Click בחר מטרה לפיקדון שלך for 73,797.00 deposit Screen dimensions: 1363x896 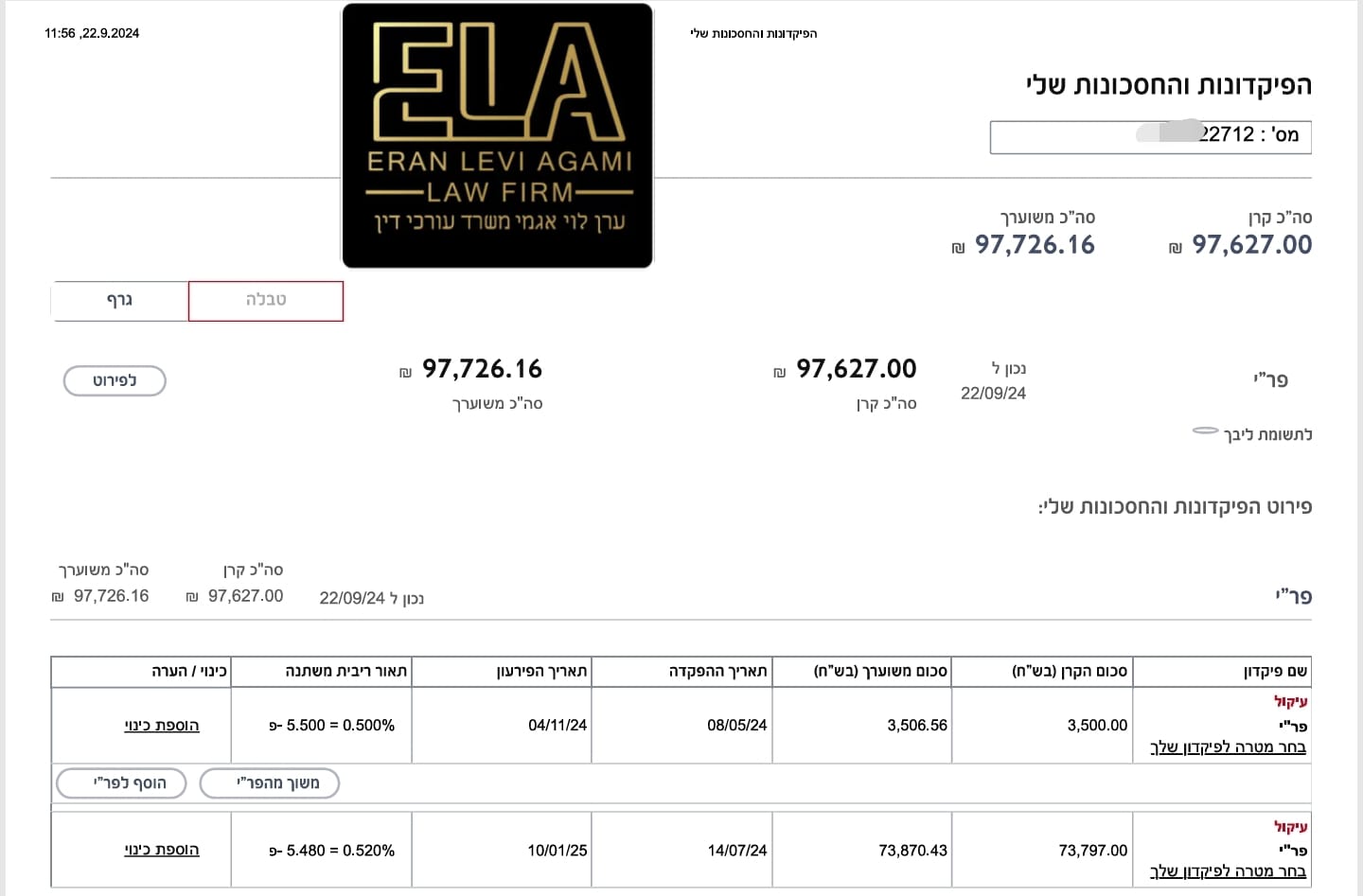click(x=1228, y=871)
